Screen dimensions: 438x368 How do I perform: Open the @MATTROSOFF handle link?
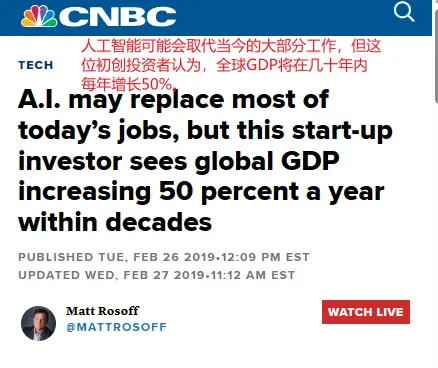(x=116, y=327)
